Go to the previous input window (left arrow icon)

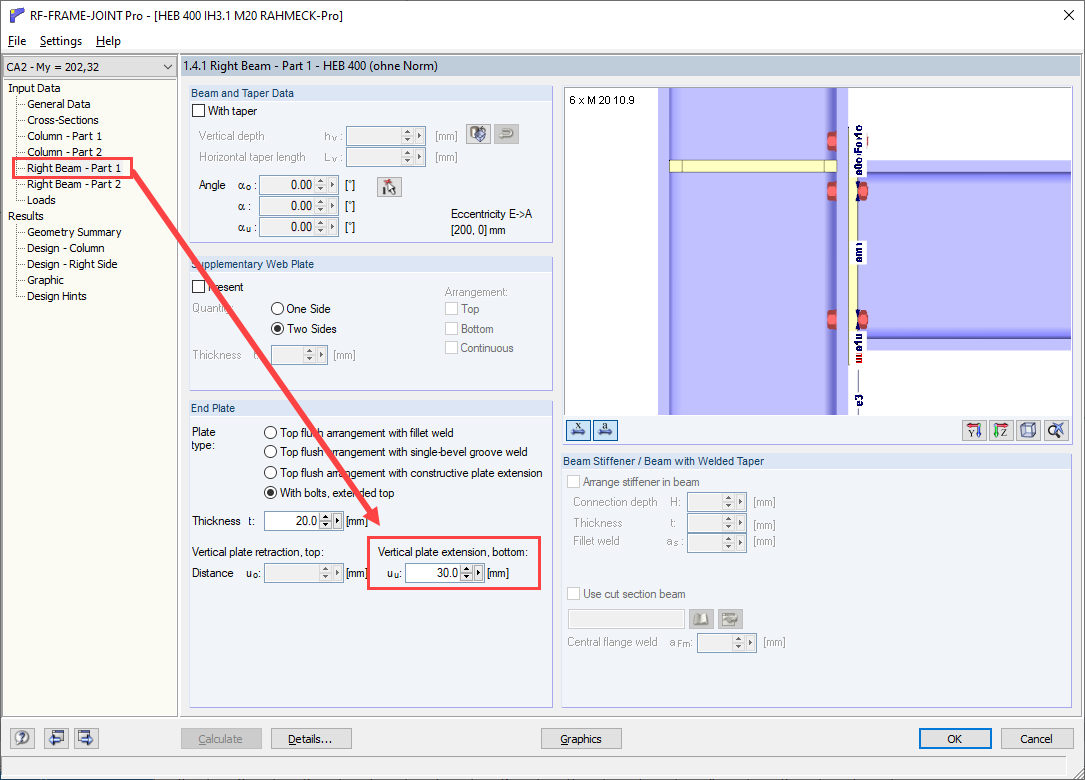(56, 738)
